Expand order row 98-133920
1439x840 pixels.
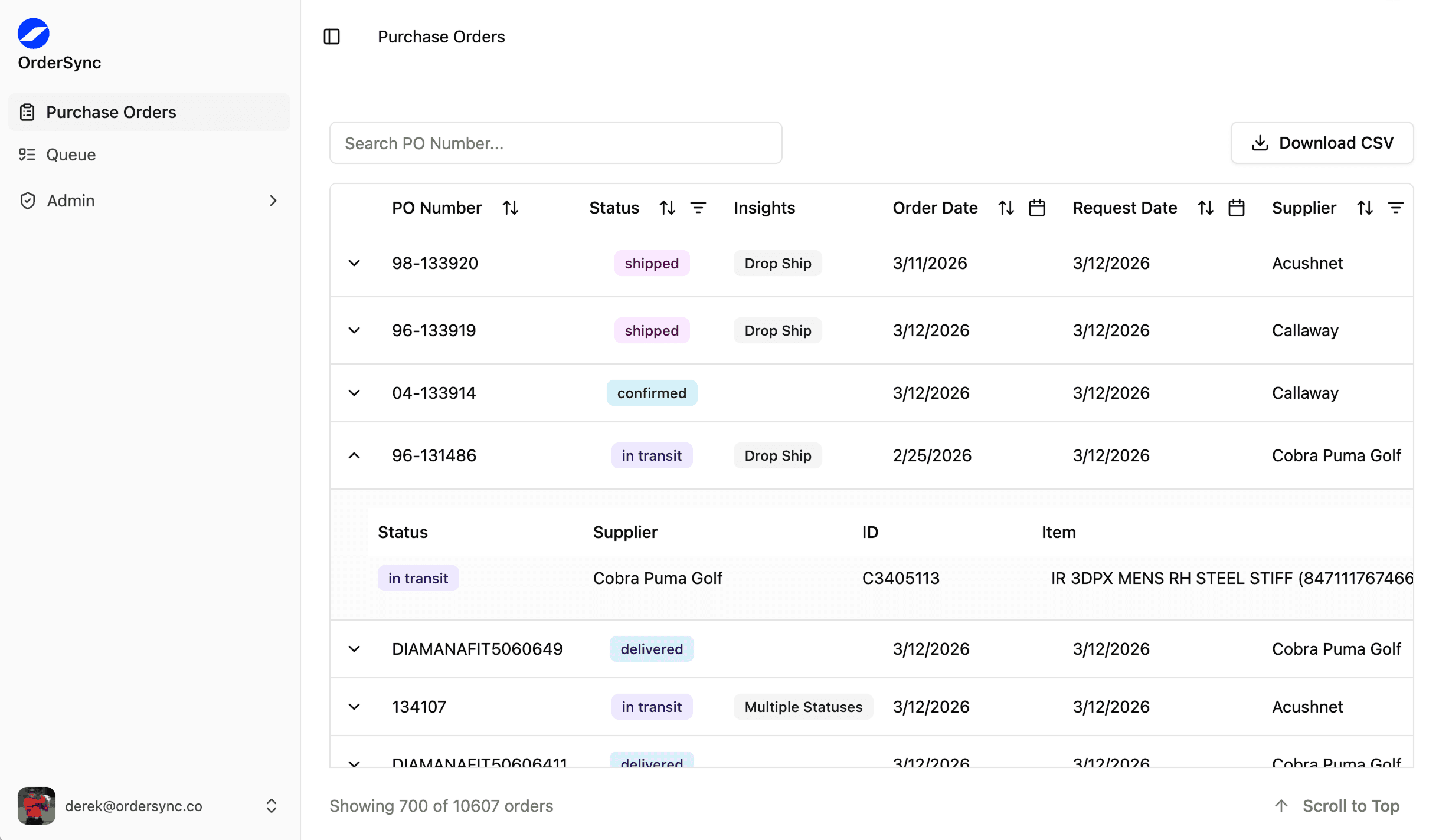(354, 263)
